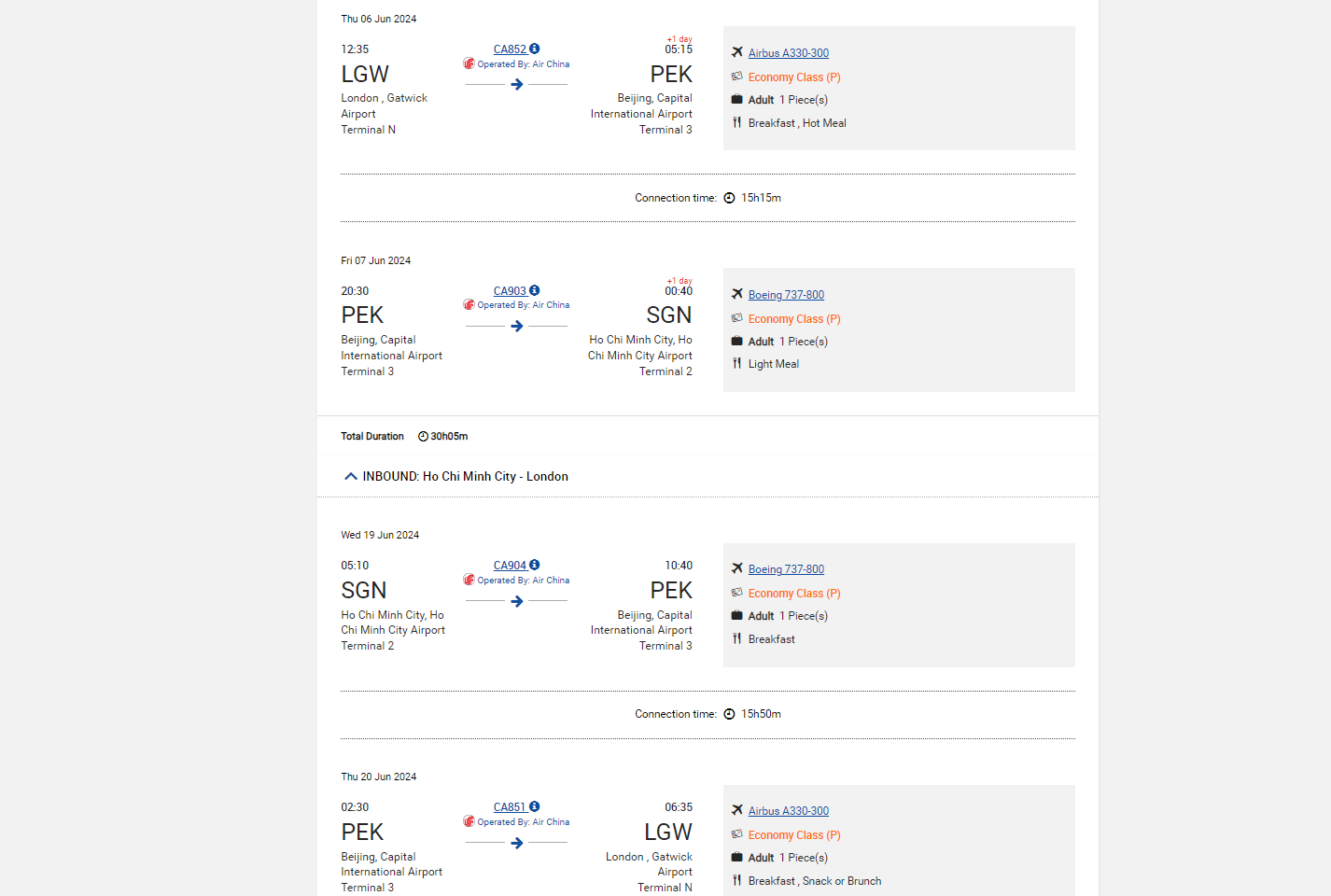Collapse the INBOUND Ho Chi Minh City section

351,476
